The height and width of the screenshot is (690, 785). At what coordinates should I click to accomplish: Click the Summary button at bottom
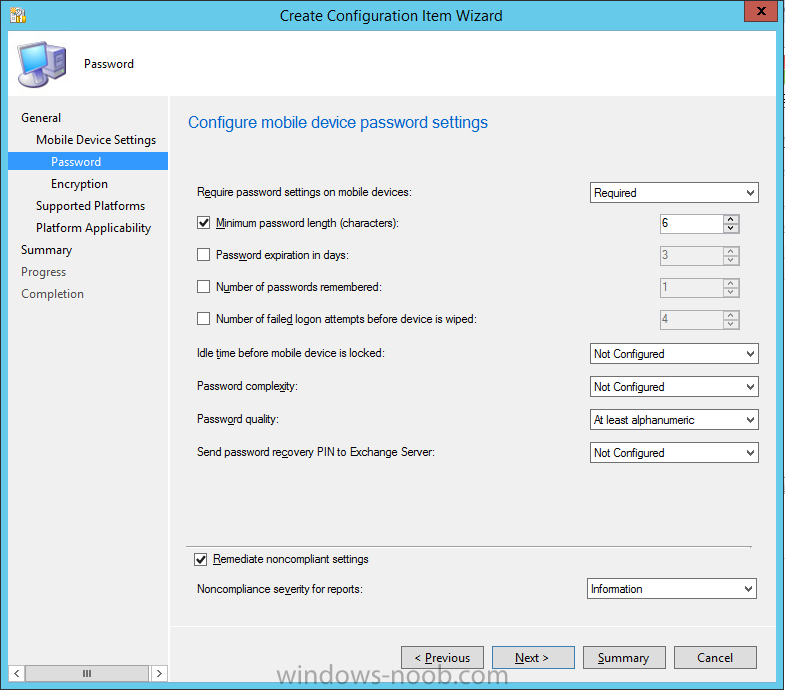[624, 657]
